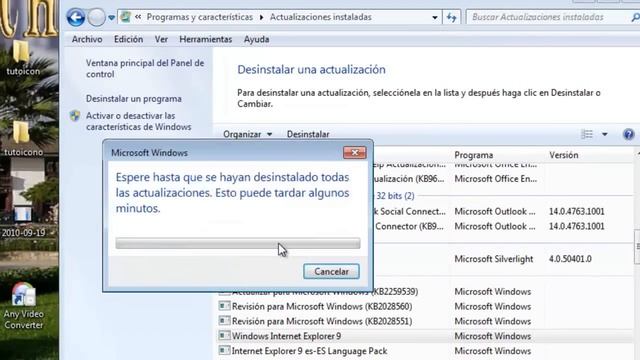Open the Ayuda menu

256,40
